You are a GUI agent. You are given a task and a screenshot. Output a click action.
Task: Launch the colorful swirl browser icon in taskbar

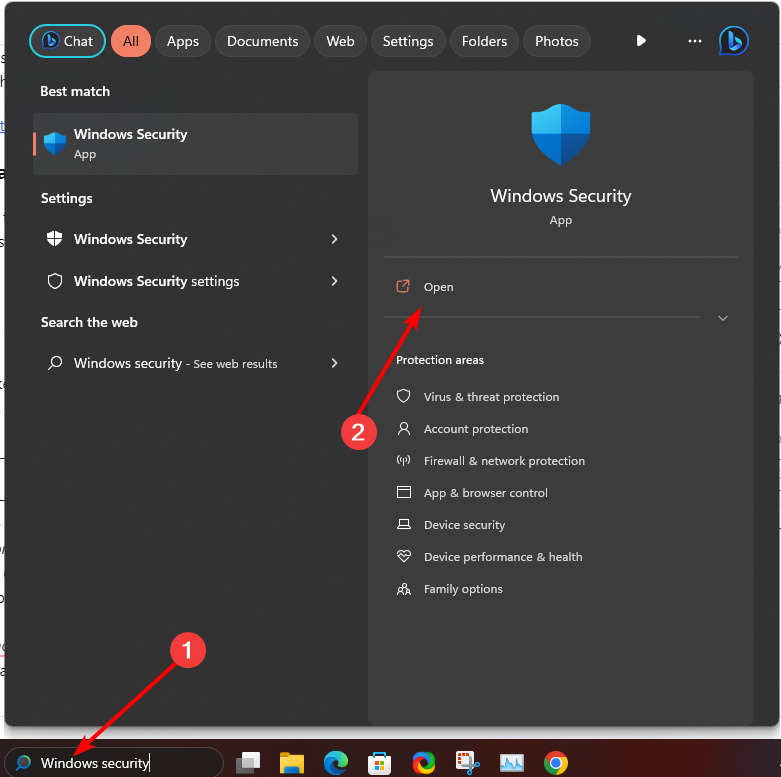[424, 763]
